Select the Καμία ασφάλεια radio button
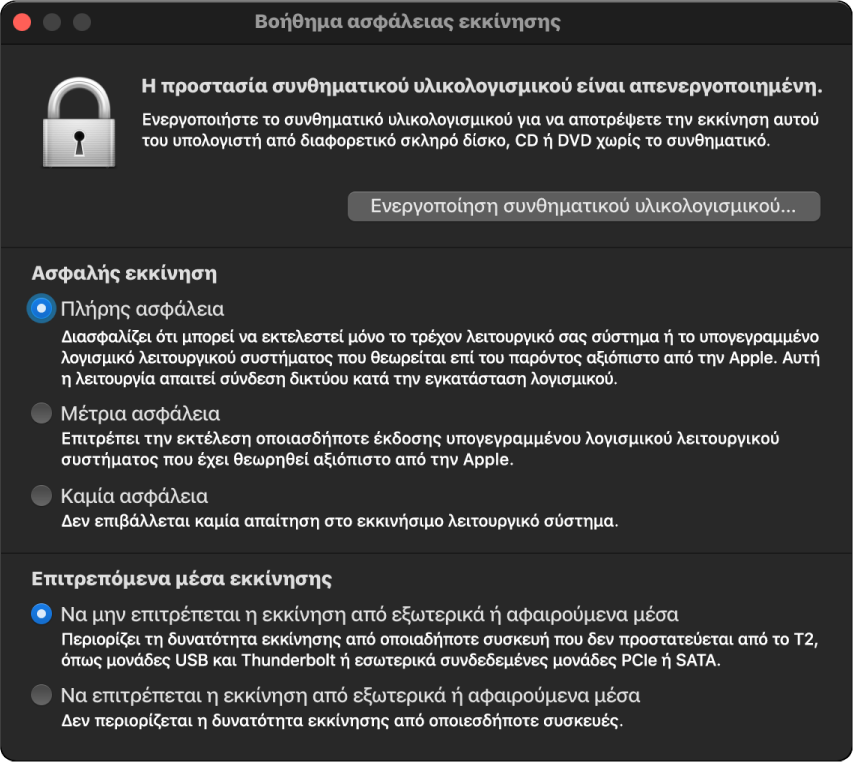The width and height of the screenshot is (854, 763). 40,495
